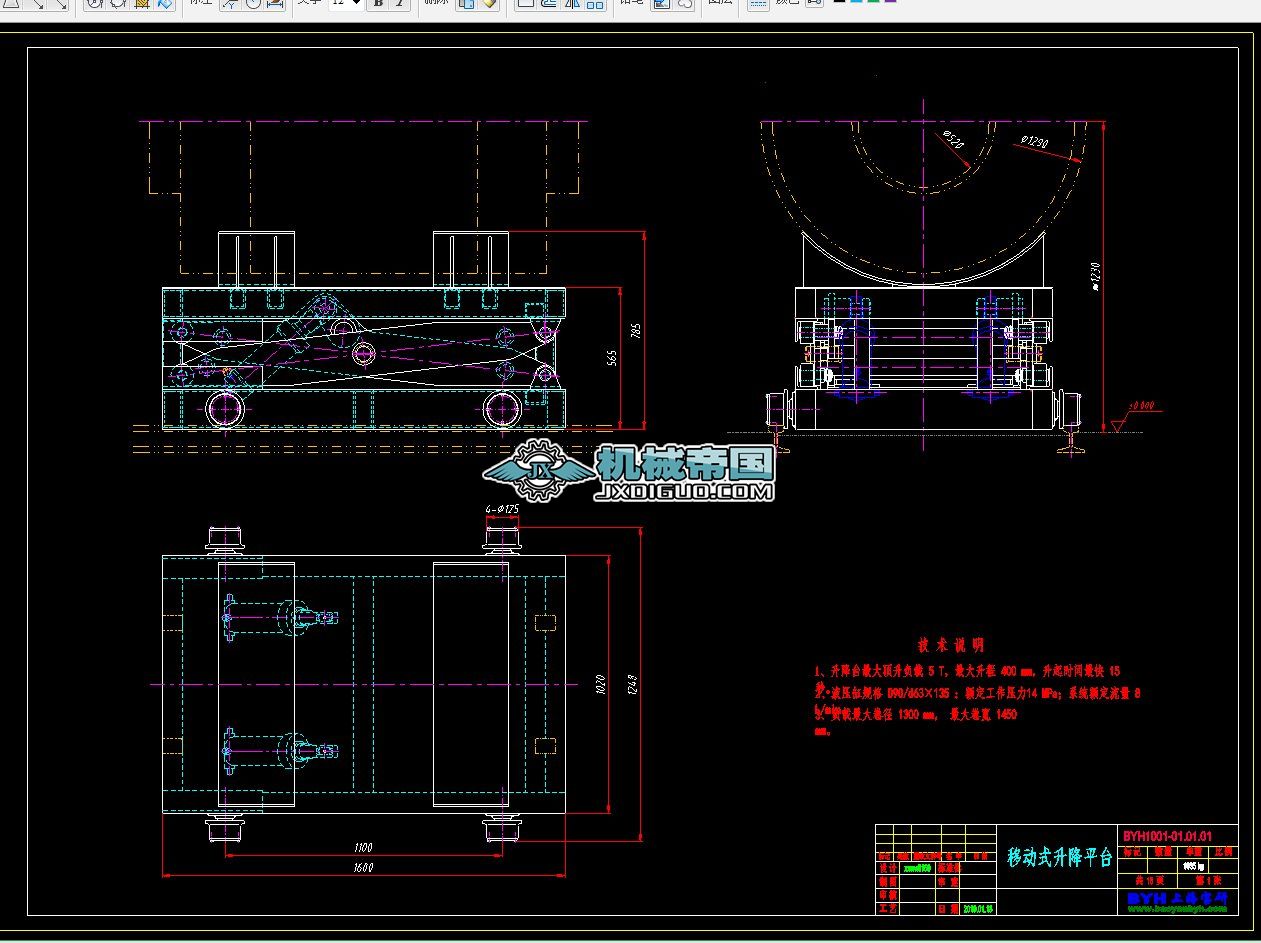Select drawing number BYH1001-01.01.01 in title block
Screen dimensions: 1261x943
1167,835
